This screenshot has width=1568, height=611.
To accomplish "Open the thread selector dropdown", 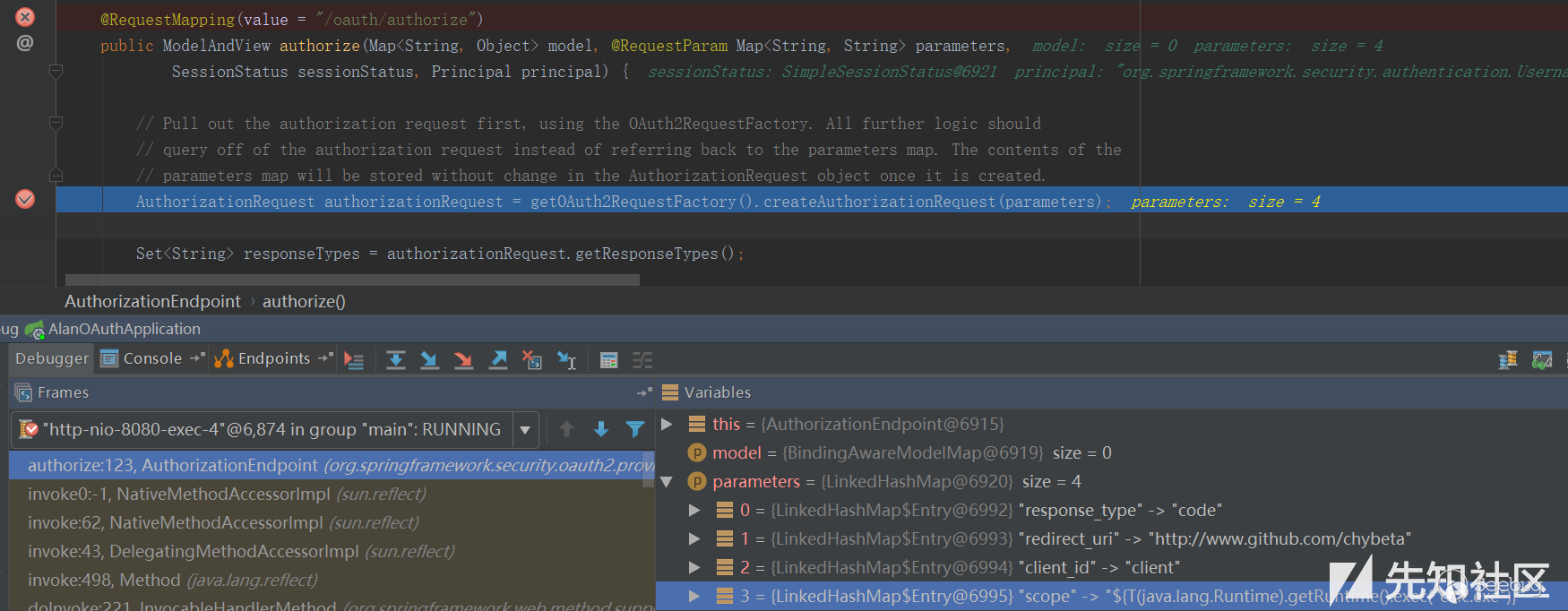I will pyautogui.click(x=525, y=430).
